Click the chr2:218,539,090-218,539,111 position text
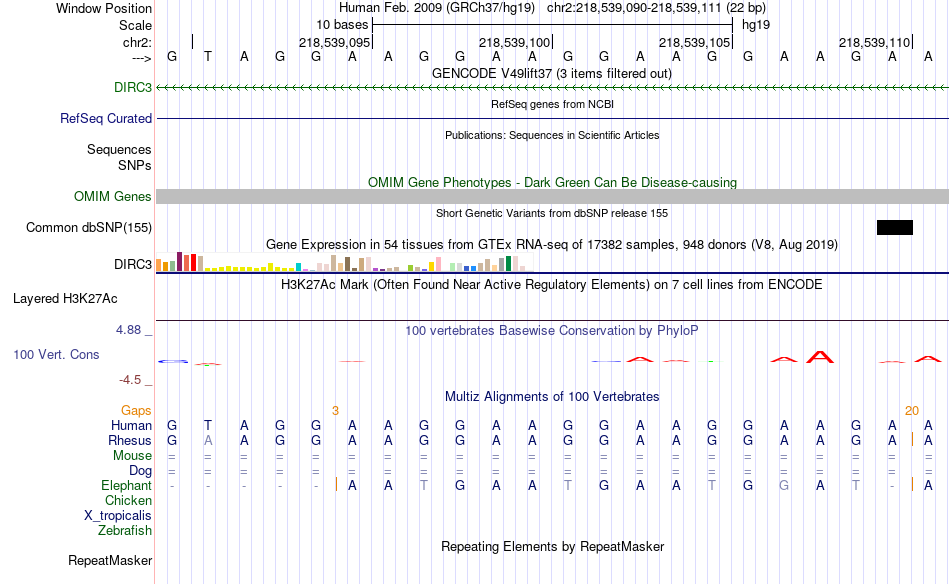The width and height of the screenshot is (950, 584). [656, 8]
